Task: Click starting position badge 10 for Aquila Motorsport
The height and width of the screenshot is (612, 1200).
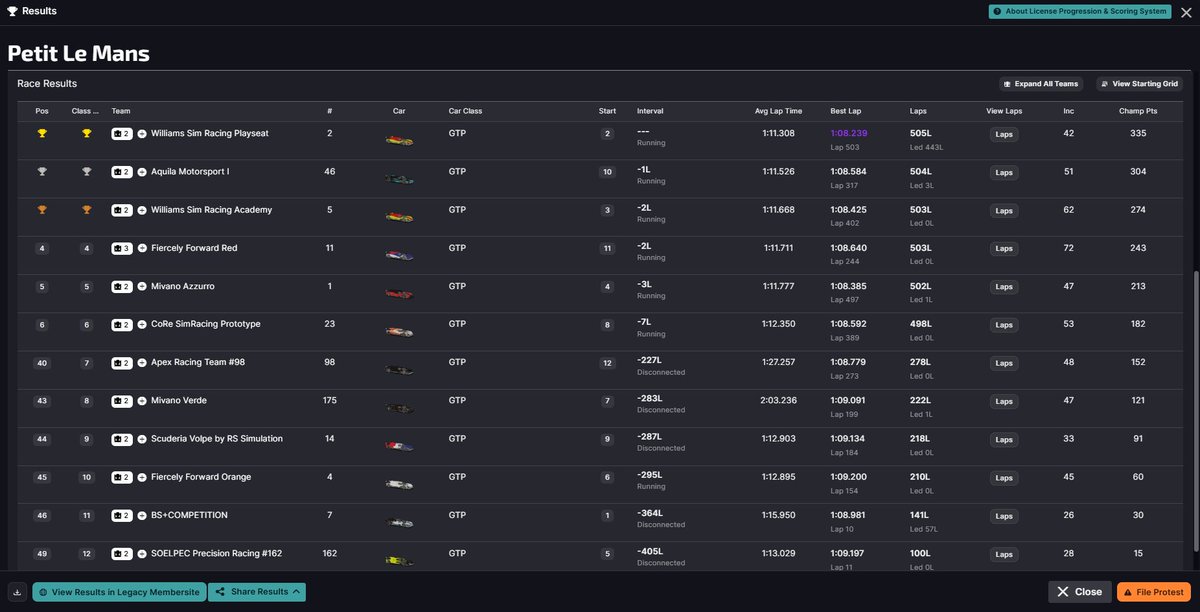Action: click(x=607, y=172)
